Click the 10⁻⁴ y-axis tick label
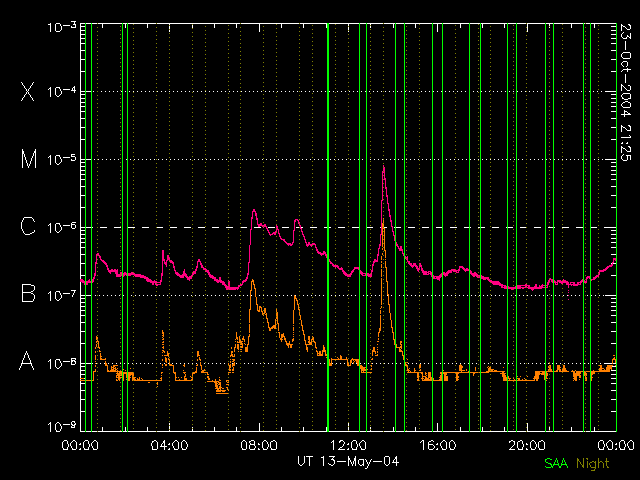 [x=62, y=91]
